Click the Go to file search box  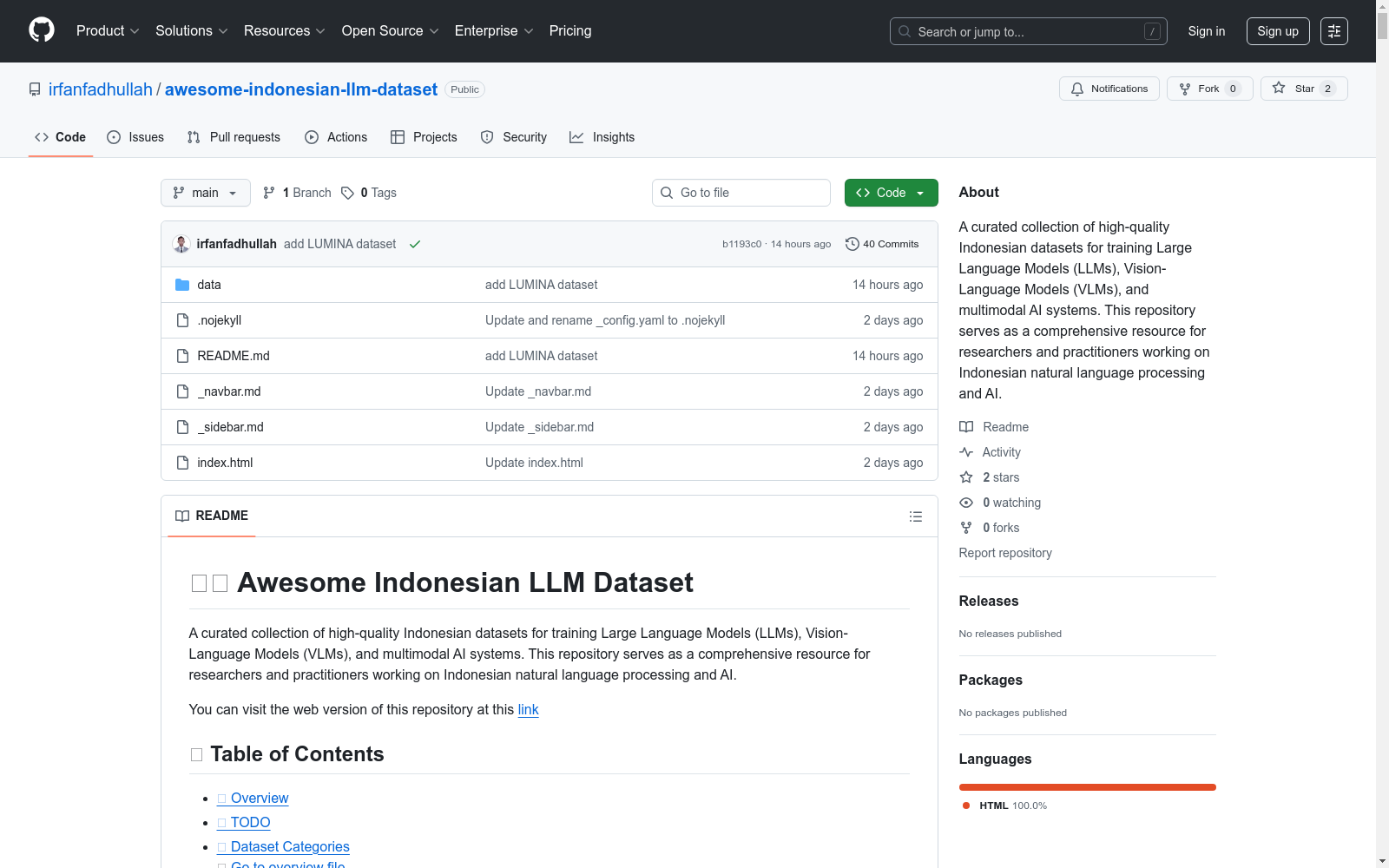(741, 193)
